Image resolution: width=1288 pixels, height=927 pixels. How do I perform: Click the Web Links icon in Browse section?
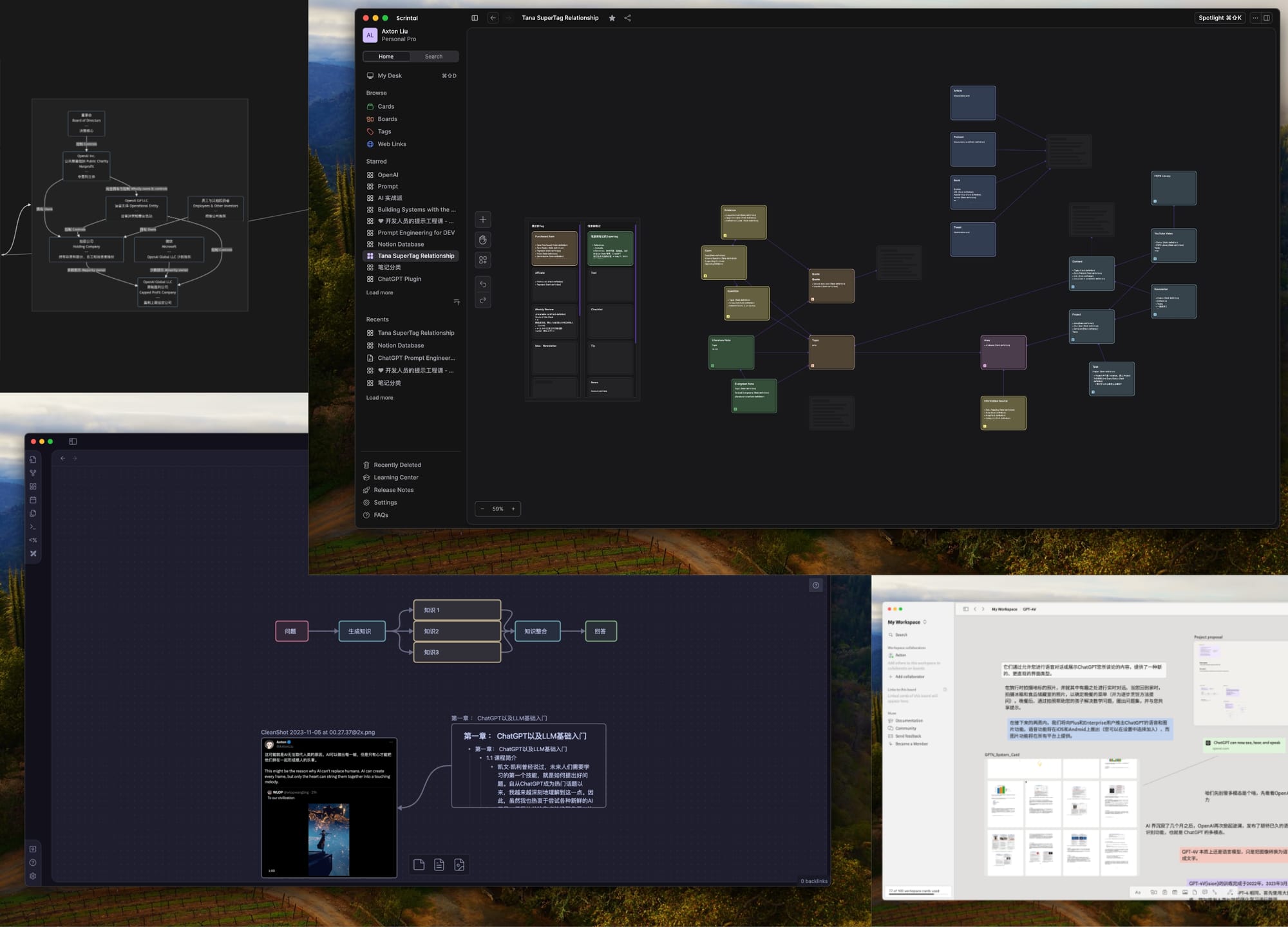click(x=370, y=144)
